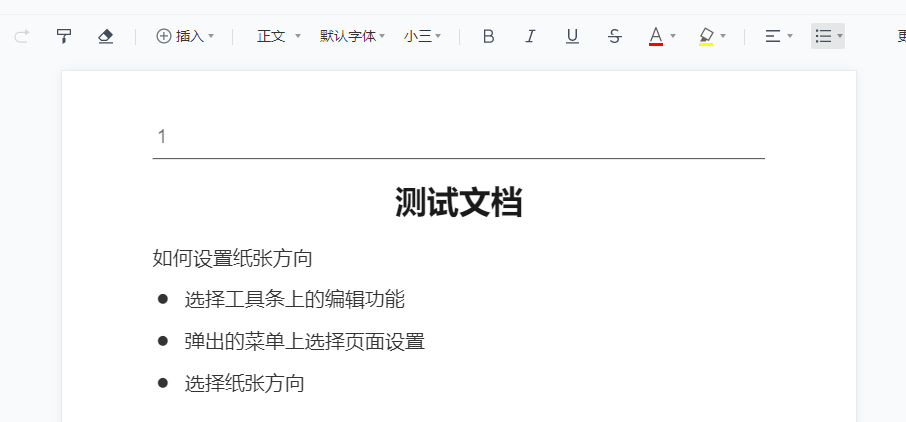The image size is (906, 422).
Task: Click the clear formatting eraser icon
Action: click(x=106, y=37)
